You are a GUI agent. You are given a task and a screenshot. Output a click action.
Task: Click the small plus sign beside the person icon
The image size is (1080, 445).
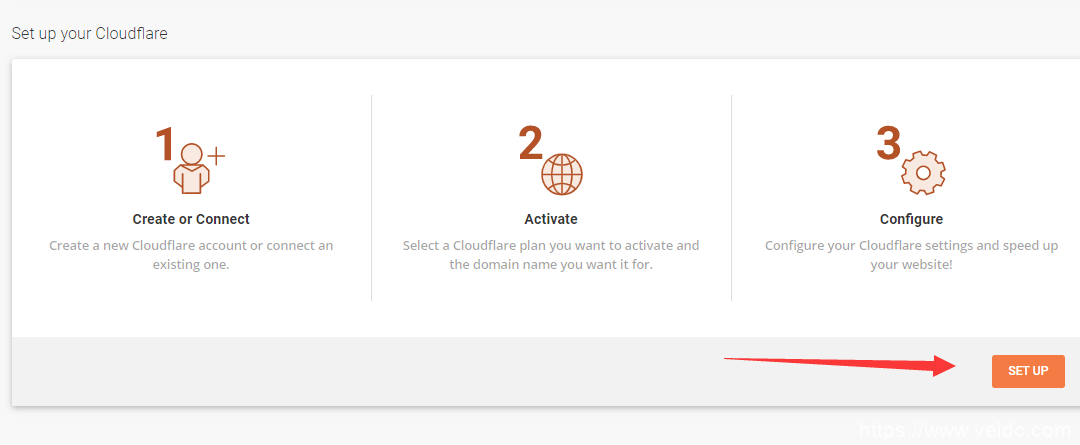(x=216, y=156)
